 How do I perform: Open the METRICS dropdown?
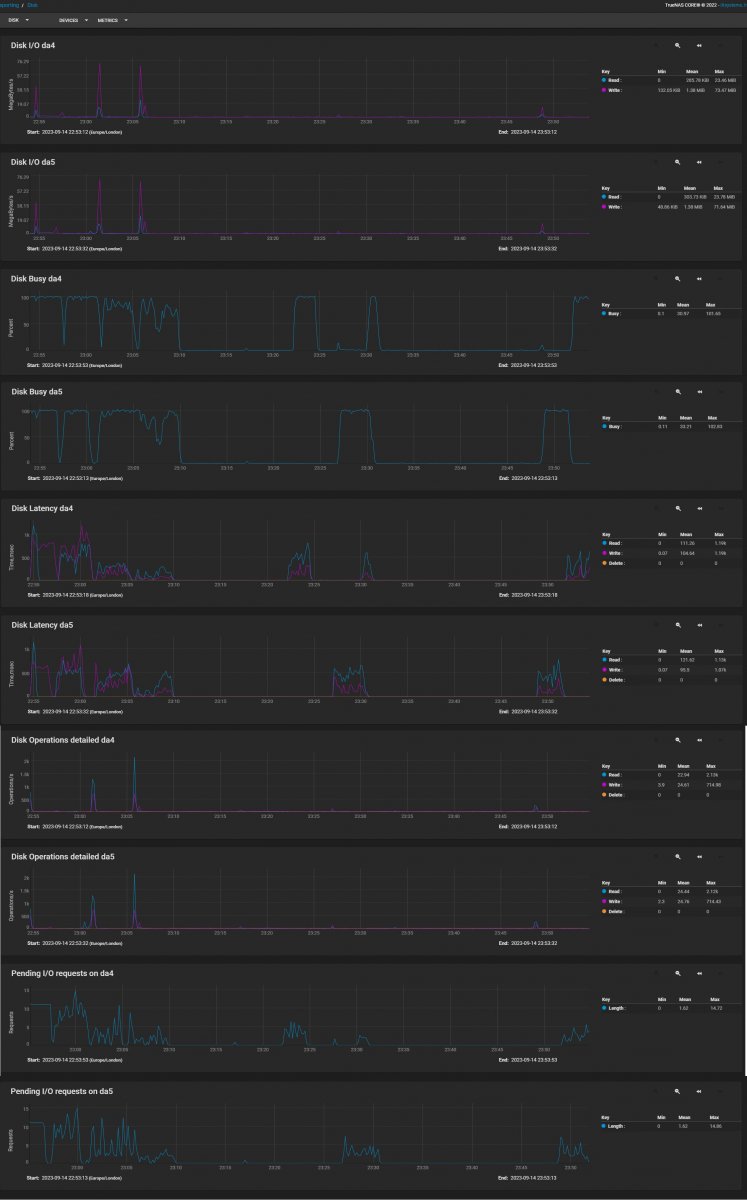pos(113,20)
